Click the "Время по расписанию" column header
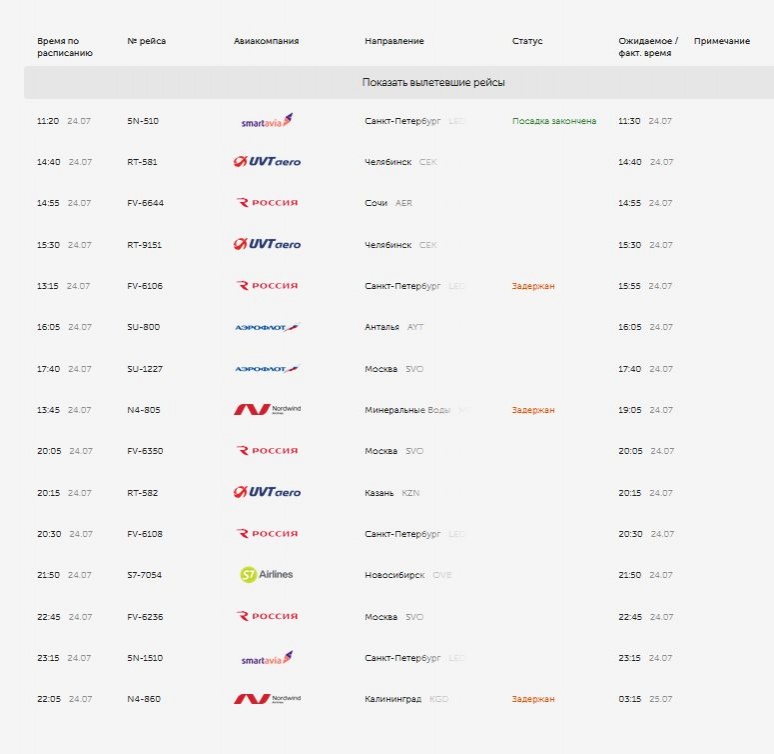 click(65, 47)
